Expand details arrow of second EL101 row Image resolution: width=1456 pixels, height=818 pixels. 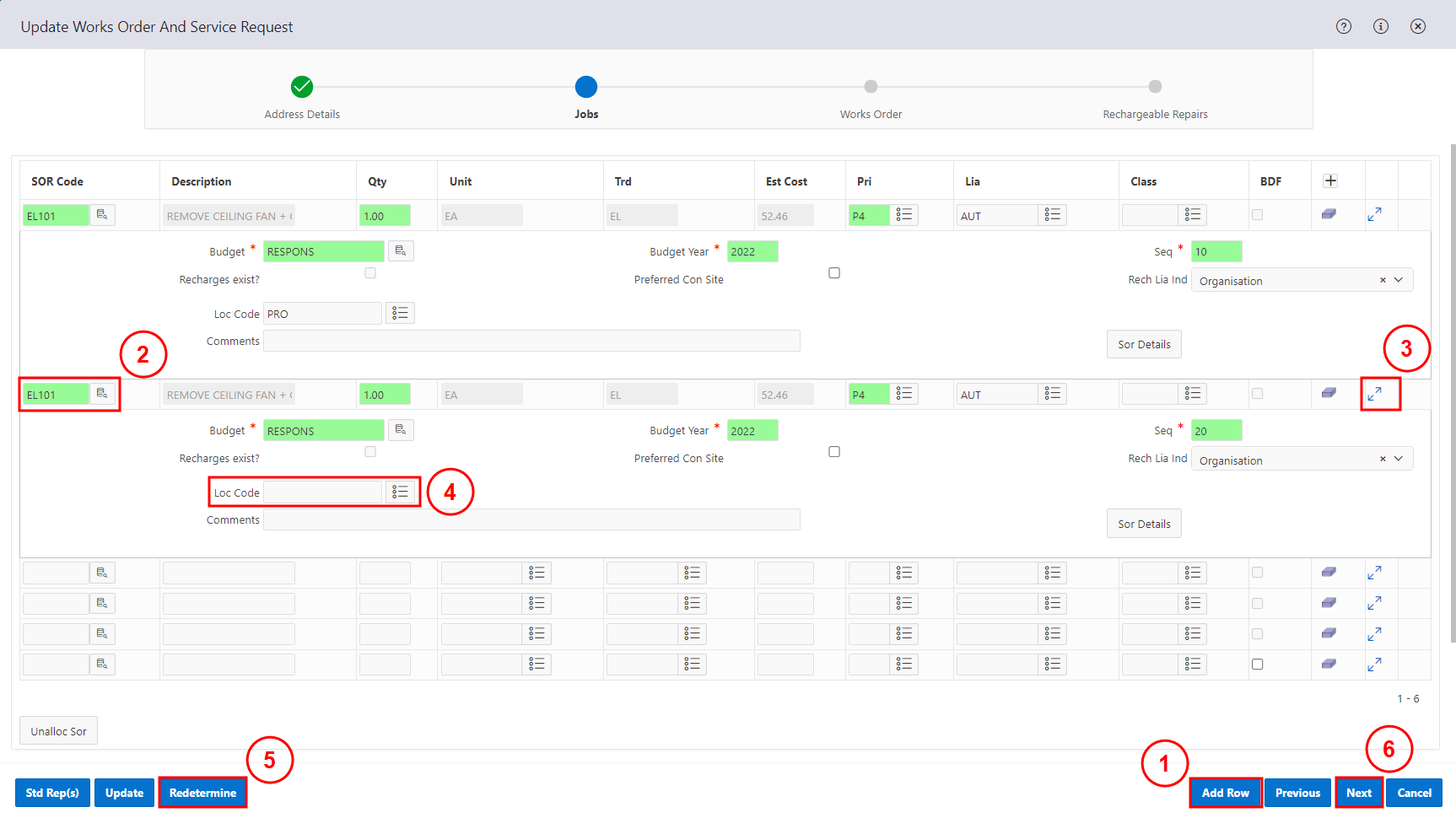click(x=1374, y=394)
